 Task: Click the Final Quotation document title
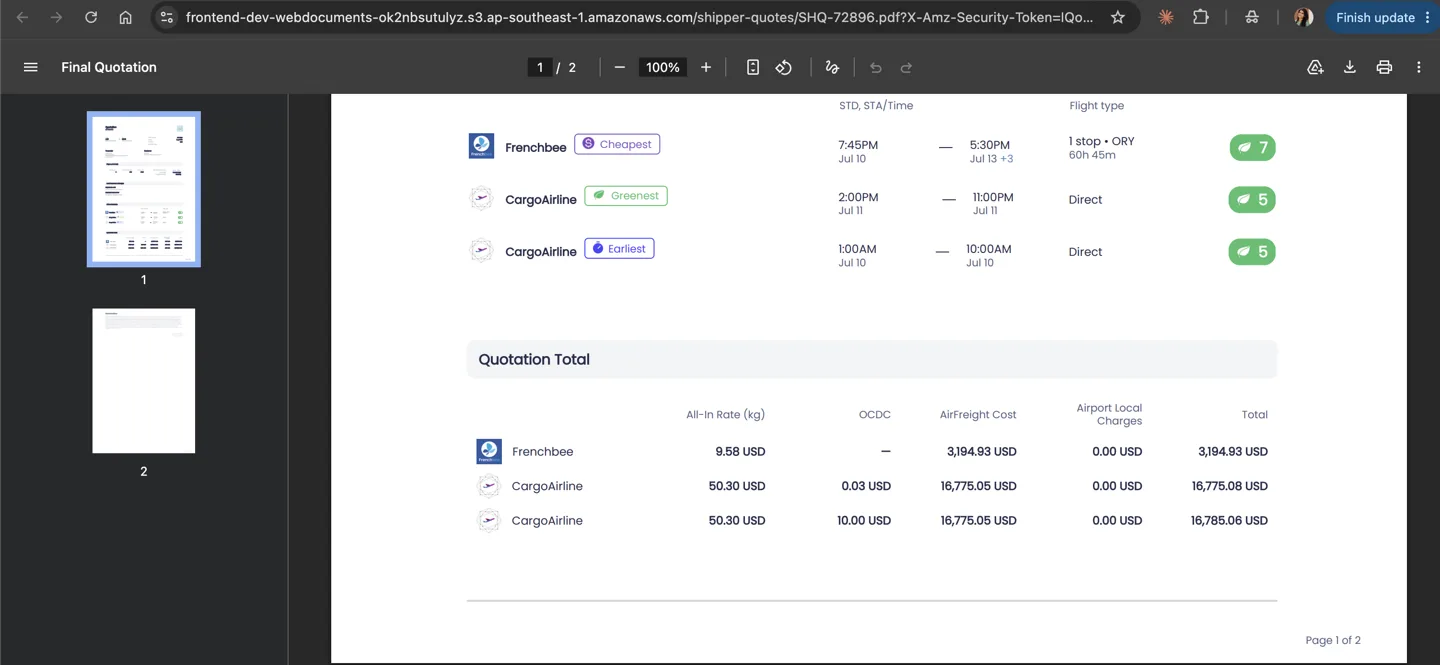(109, 67)
